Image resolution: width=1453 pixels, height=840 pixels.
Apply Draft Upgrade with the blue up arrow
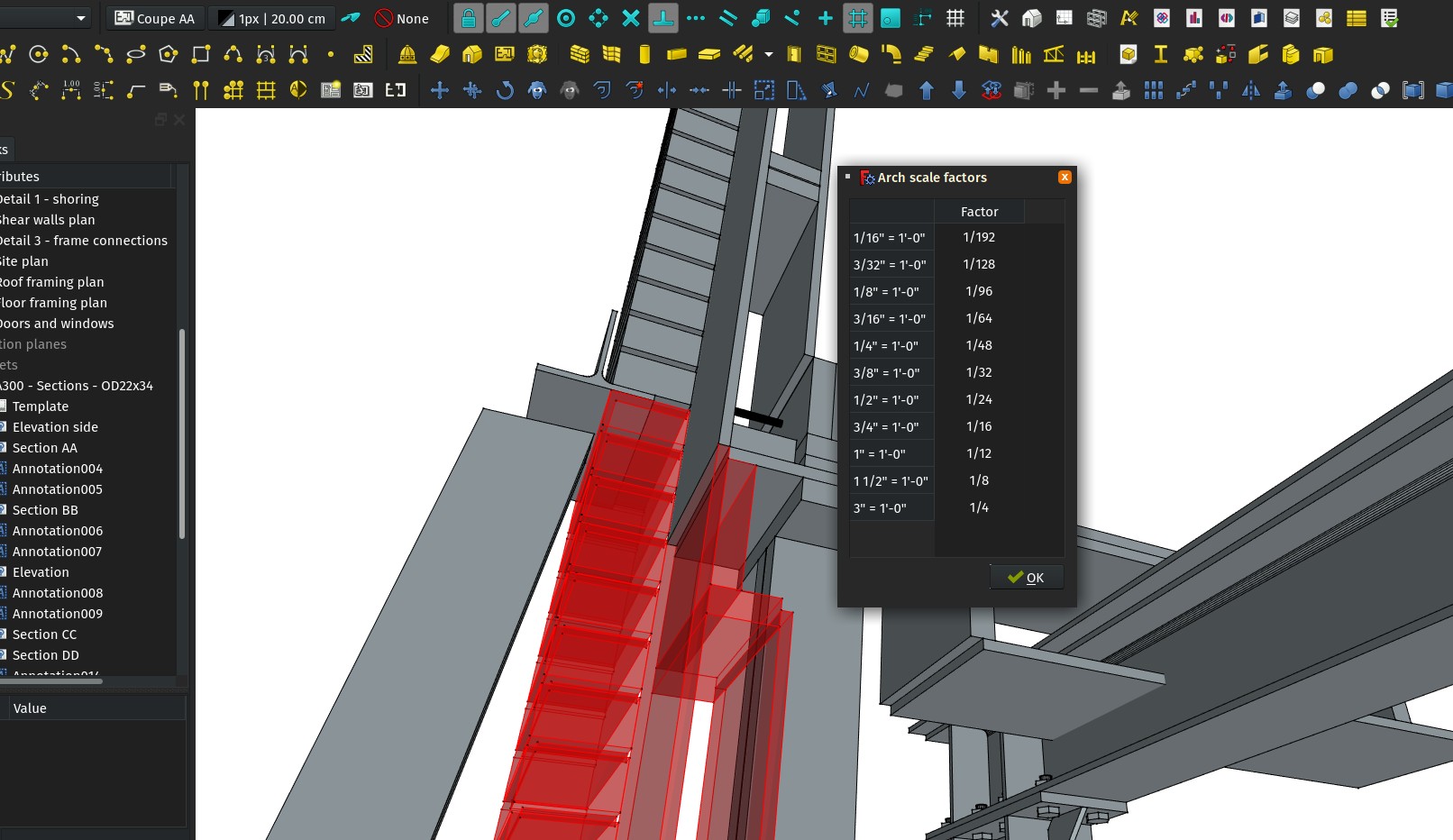click(x=927, y=90)
